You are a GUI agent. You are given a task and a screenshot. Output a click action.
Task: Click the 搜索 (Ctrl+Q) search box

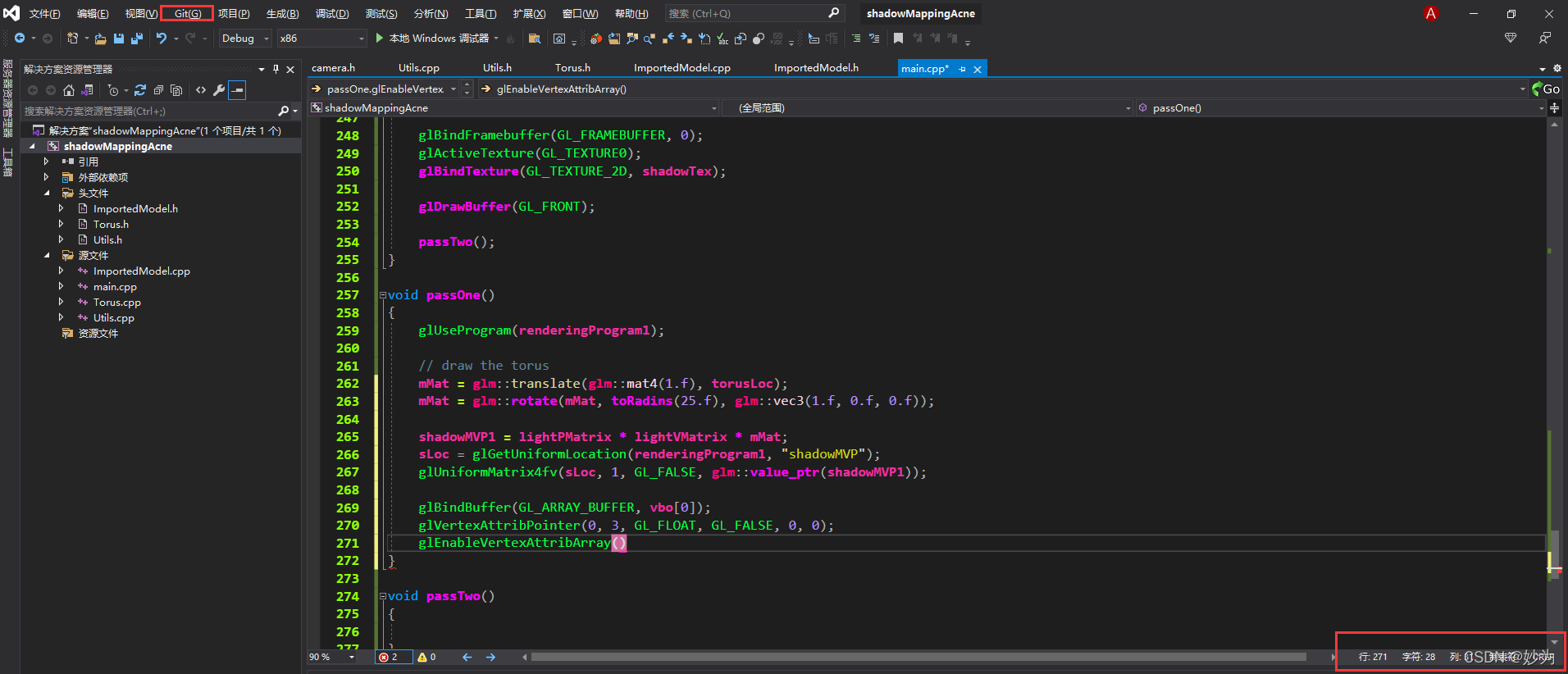tap(753, 14)
